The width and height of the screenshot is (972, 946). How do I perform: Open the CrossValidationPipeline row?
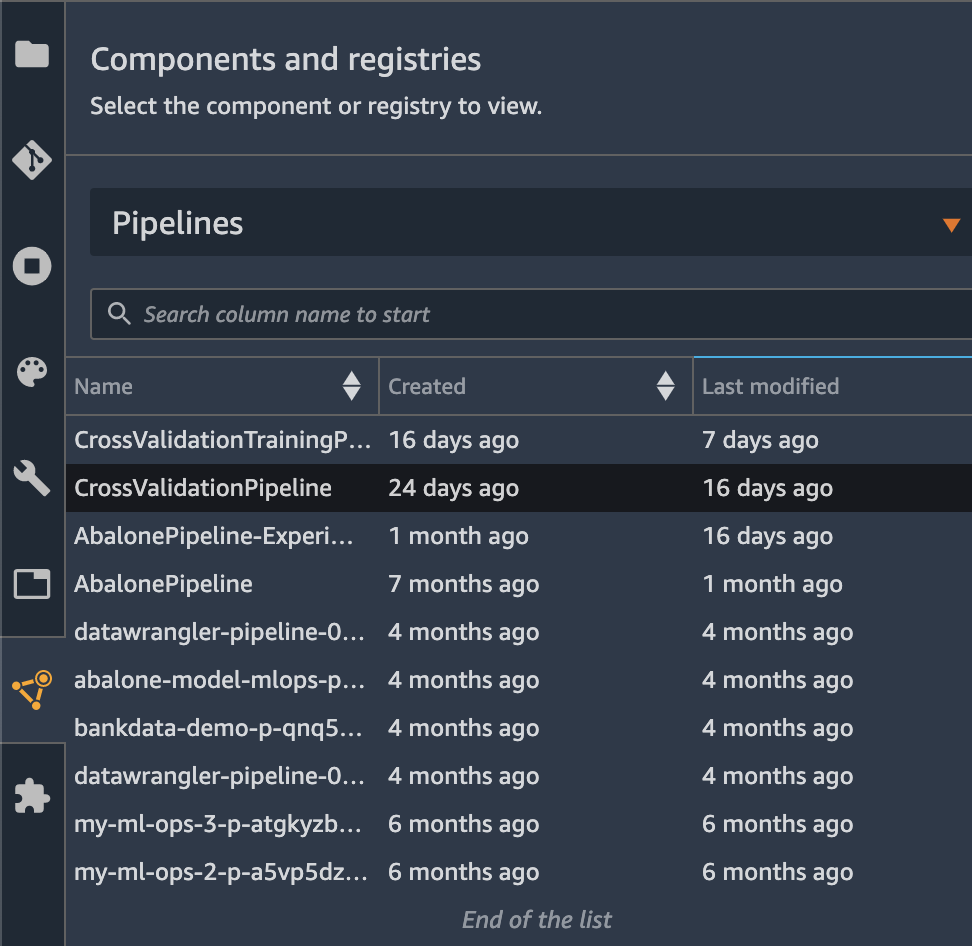coord(519,488)
